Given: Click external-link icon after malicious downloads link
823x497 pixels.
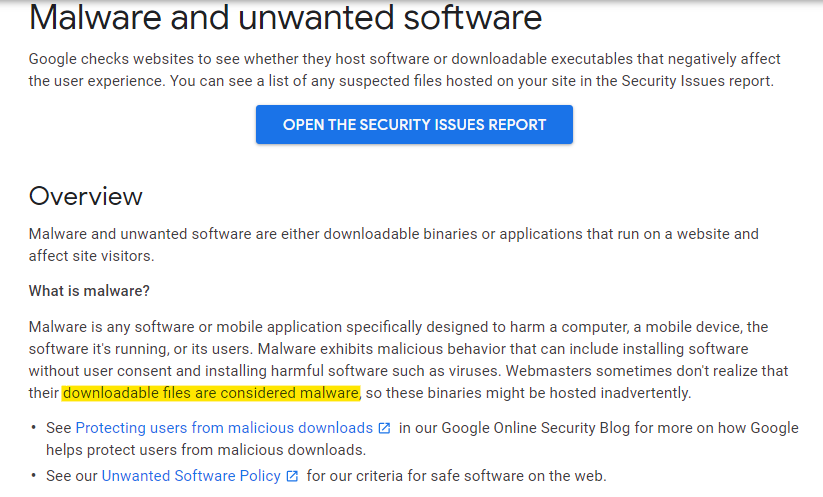Looking at the screenshot, I should (x=384, y=428).
